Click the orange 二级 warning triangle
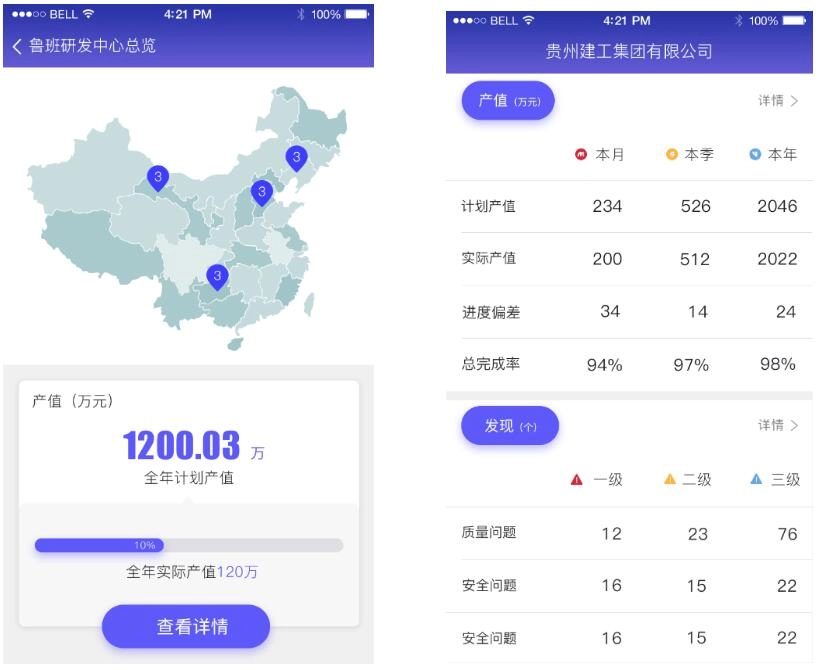This screenshot has height=670, width=822. pyautogui.click(x=670, y=479)
